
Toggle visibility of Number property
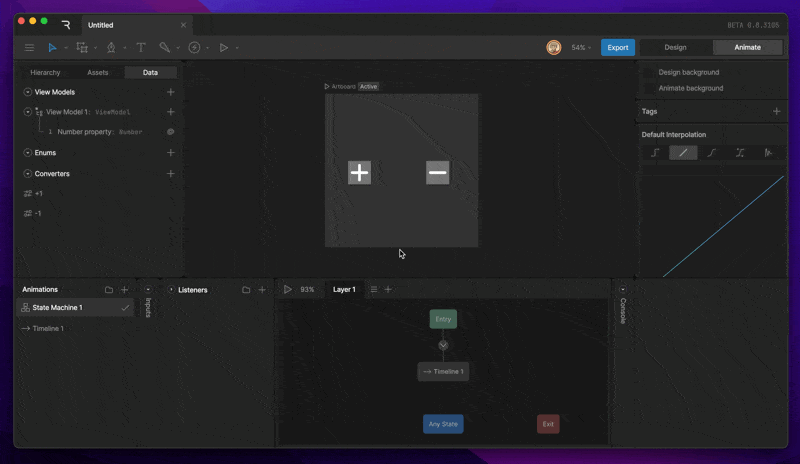(x=170, y=132)
